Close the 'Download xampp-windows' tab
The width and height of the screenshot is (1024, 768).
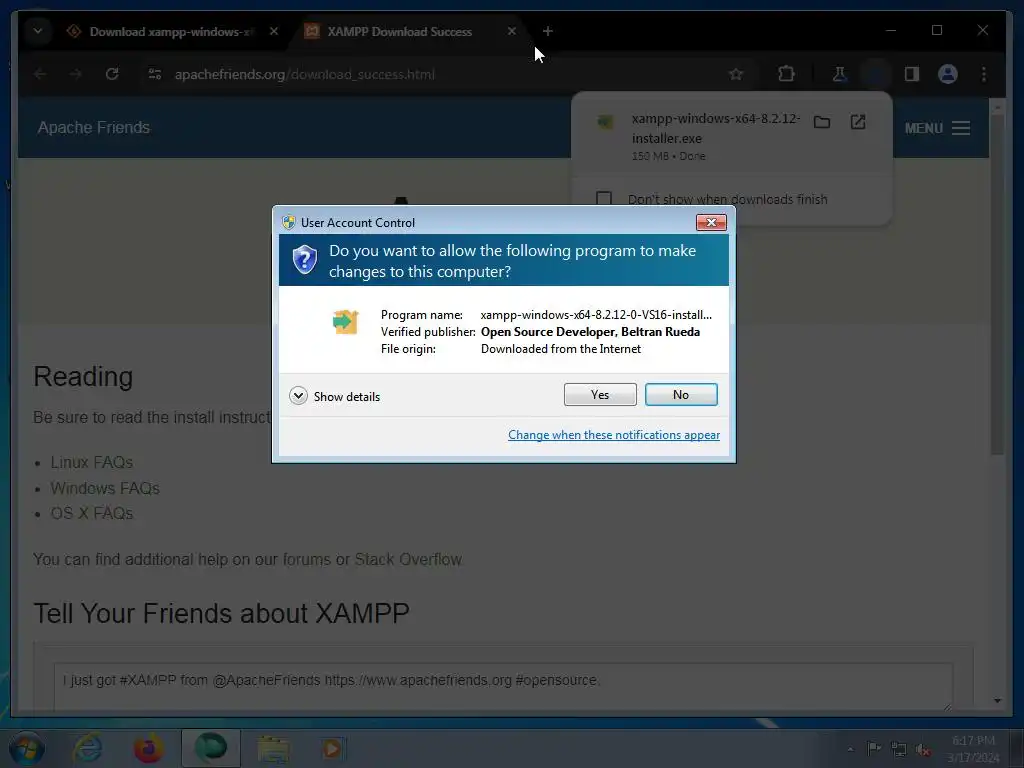[x=274, y=31]
